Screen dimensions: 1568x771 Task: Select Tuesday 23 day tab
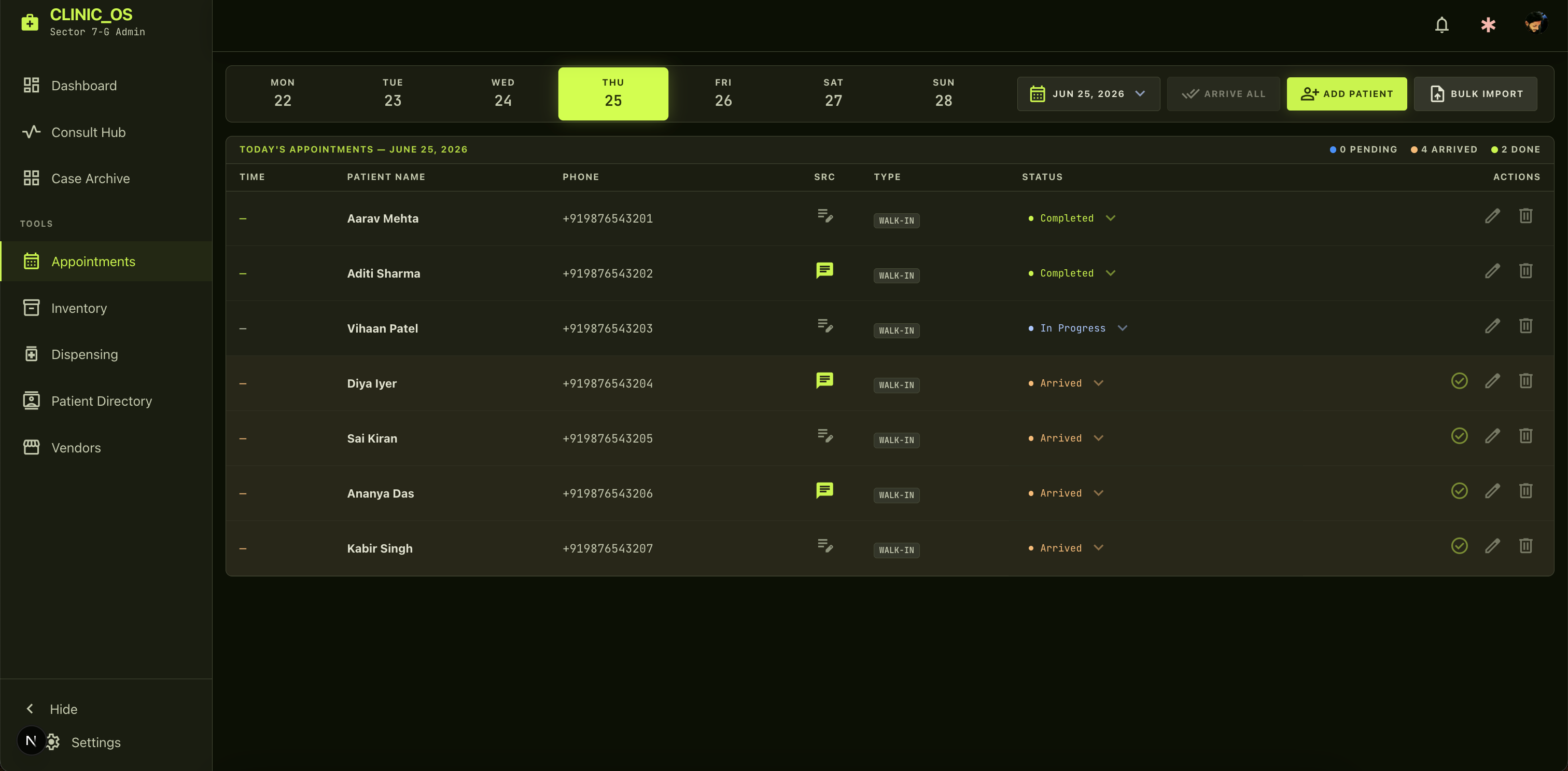pyautogui.click(x=393, y=93)
